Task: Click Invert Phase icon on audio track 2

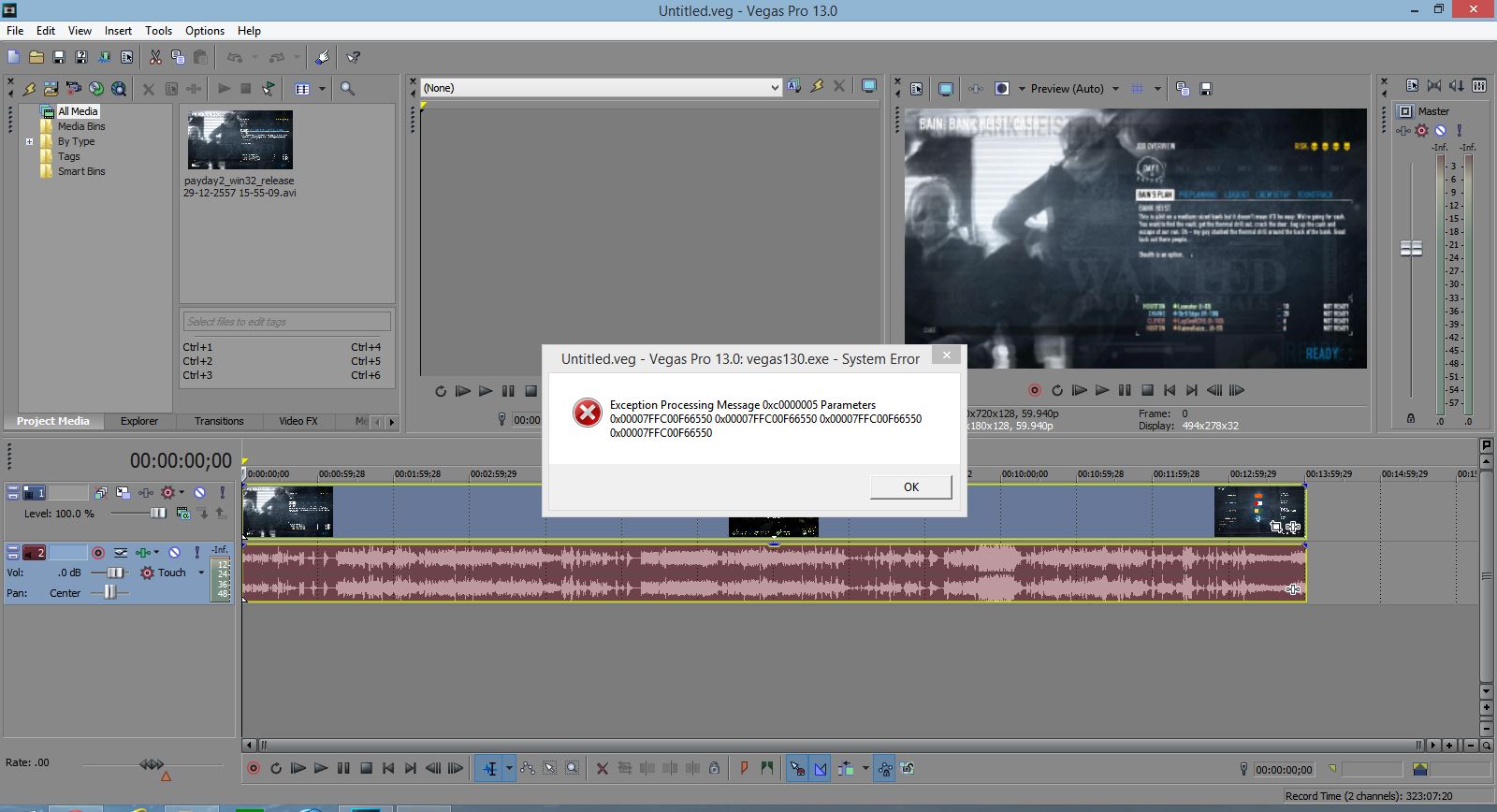Action: 121,553
